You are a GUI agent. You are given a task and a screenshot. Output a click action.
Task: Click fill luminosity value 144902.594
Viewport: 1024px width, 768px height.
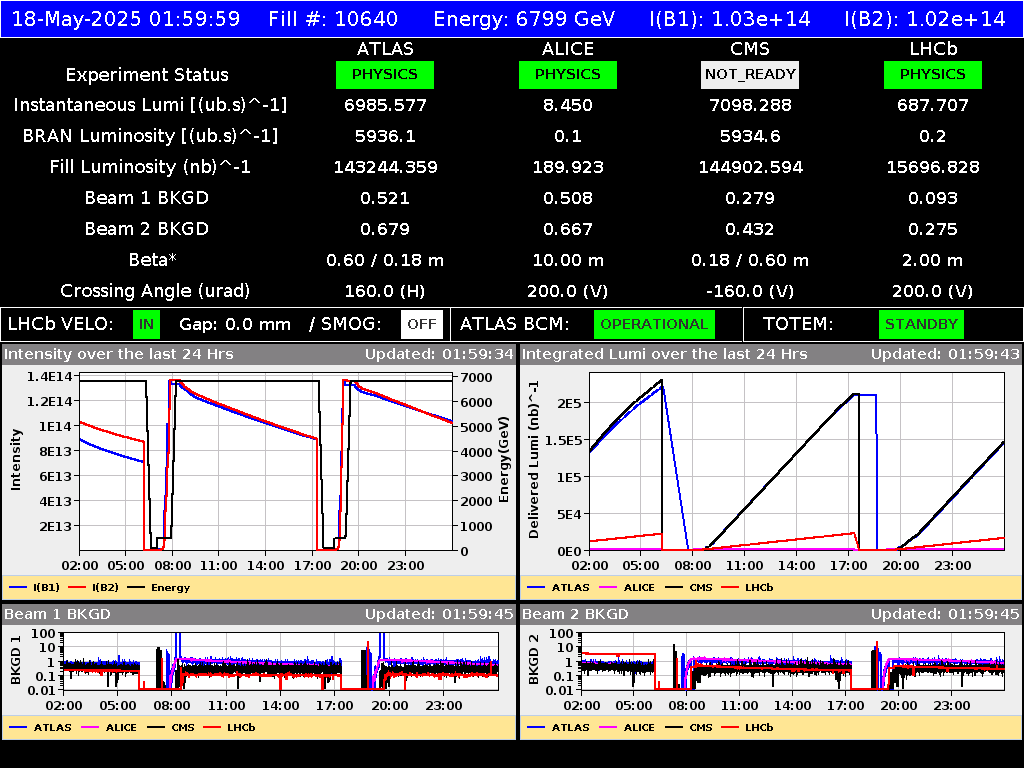pyautogui.click(x=750, y=167)
